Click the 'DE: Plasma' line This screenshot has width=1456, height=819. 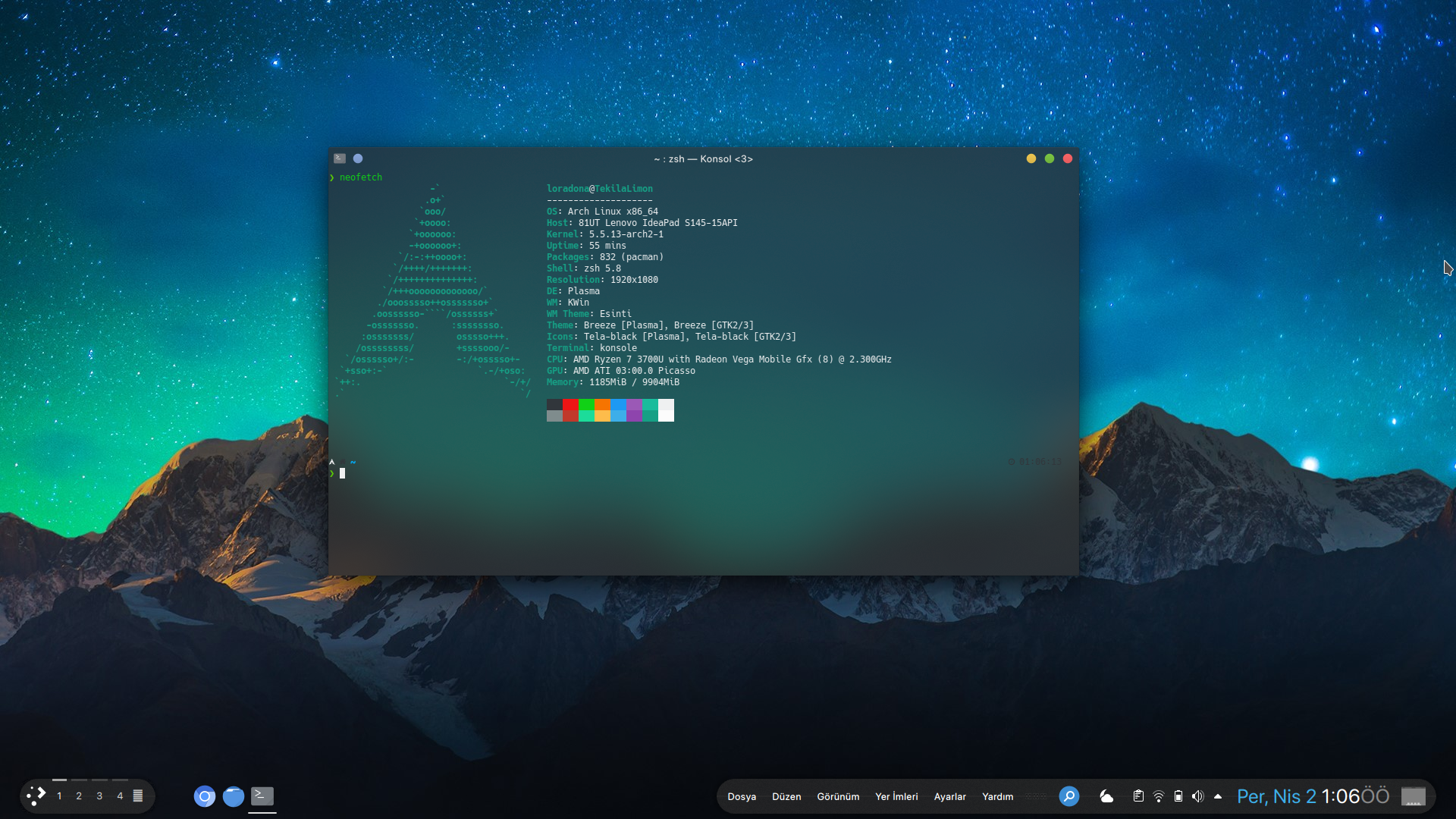pos(573,291)
